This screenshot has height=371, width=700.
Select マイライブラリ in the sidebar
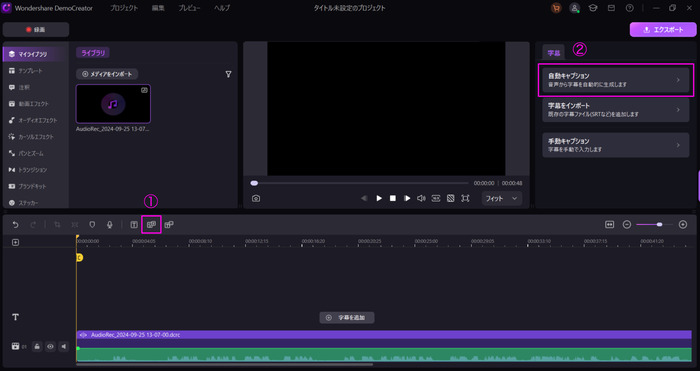point(35,54)
